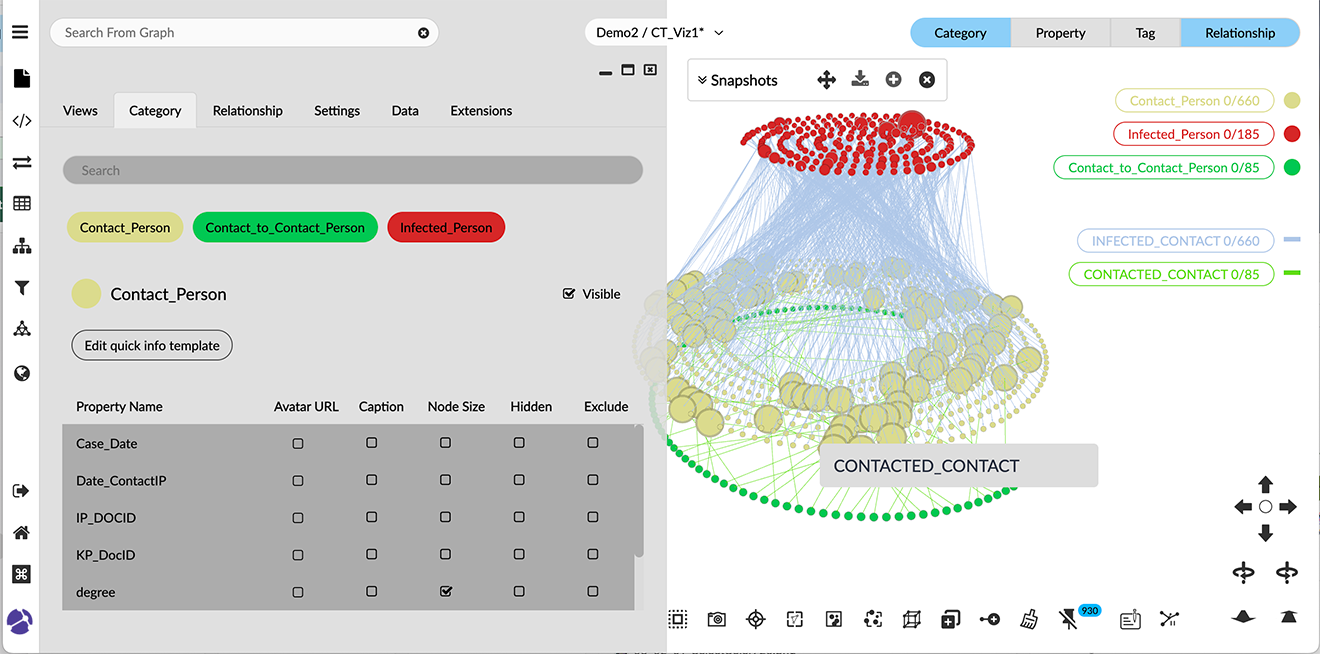The image size is (1320, 654).
Task: Select the Property tab in top-right bar
Action: [1060, 33]
